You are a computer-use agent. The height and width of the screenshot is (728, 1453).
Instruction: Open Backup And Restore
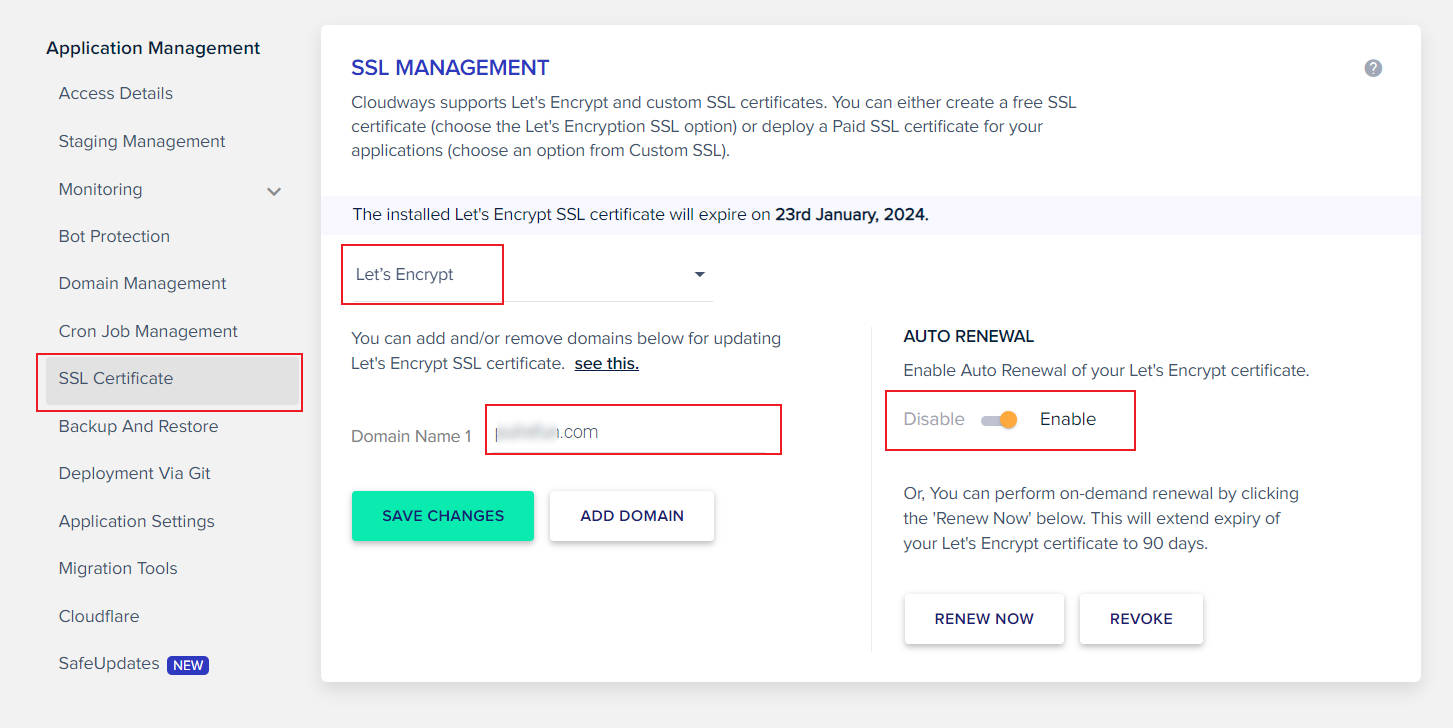pos(138,426)
